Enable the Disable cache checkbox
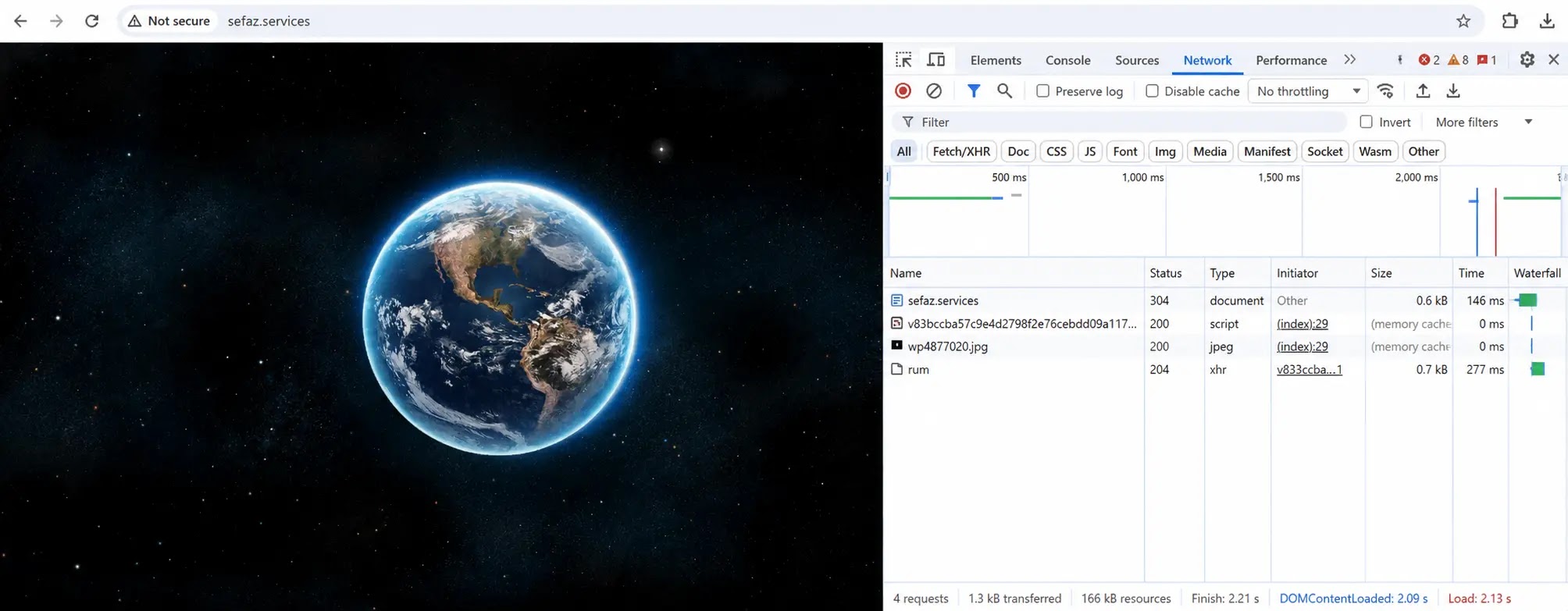 (1152, 91)
